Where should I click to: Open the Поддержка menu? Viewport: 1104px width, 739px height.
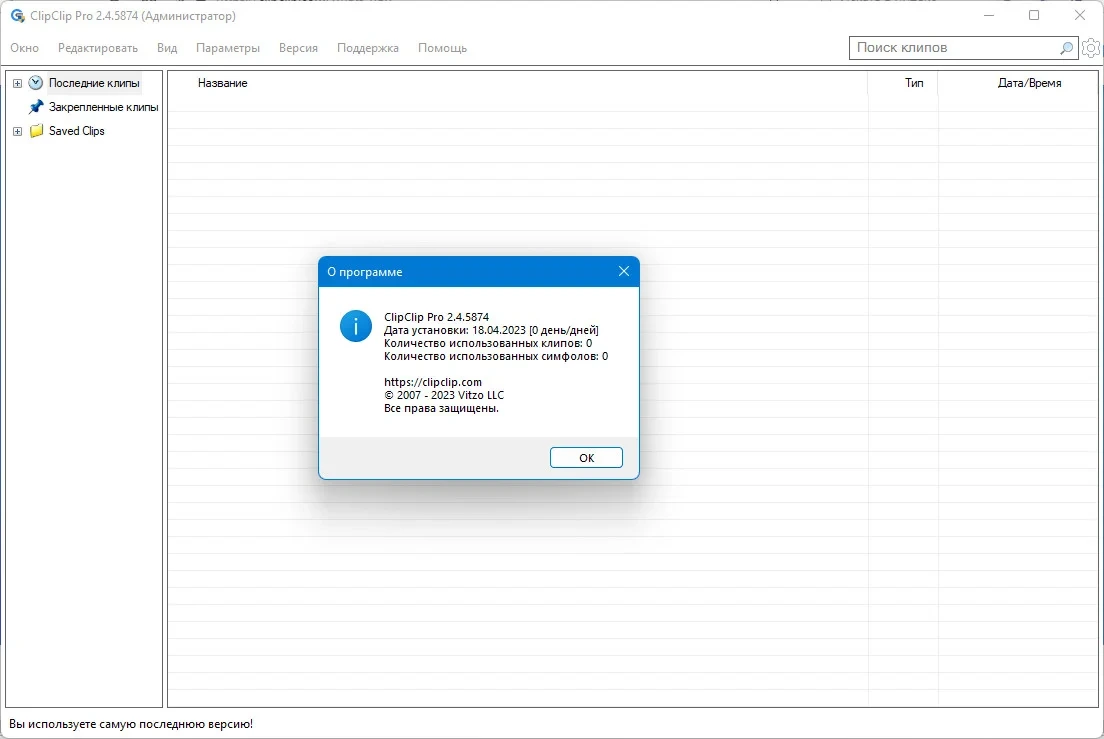[x=368, y=48]
